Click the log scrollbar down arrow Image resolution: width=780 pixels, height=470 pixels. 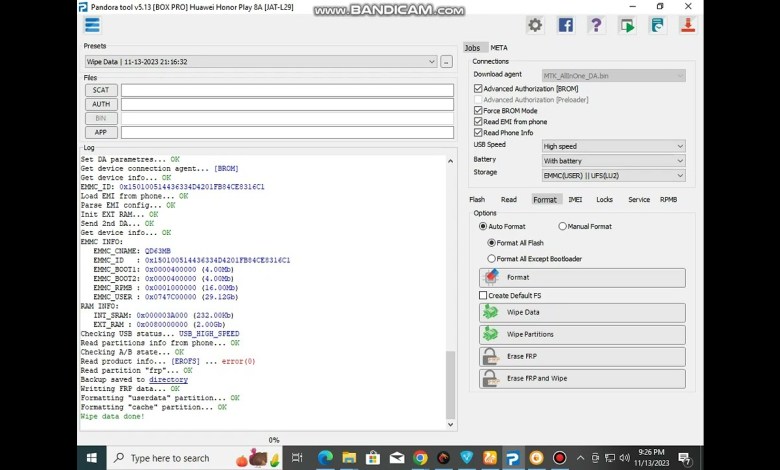(x=450, y=424)
